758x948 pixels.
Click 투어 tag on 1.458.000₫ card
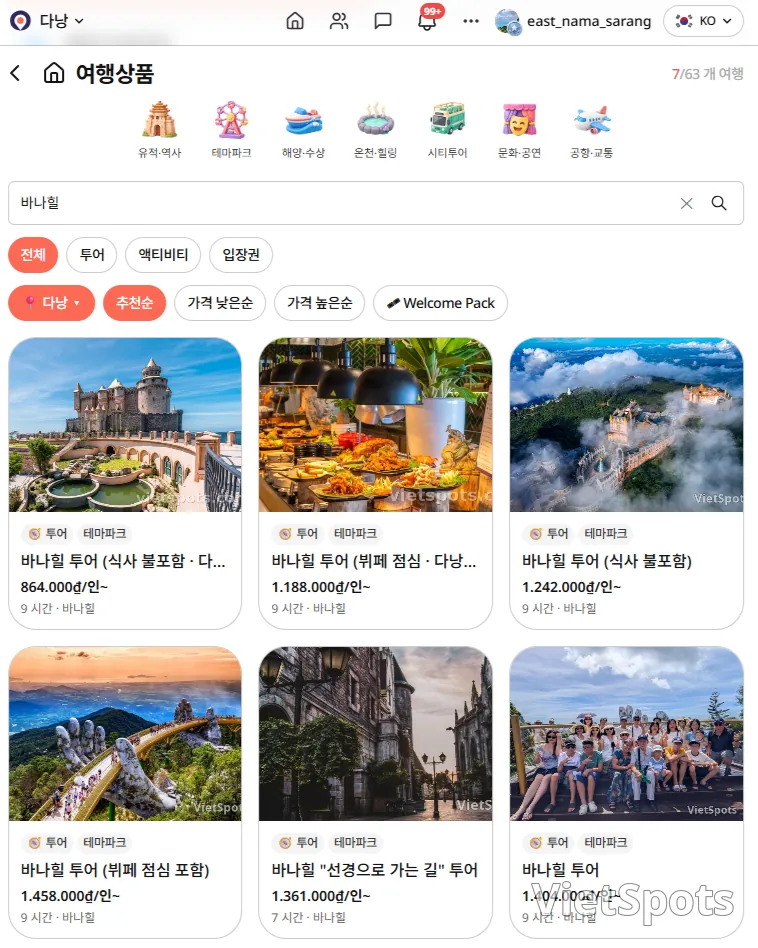[48, 843]
